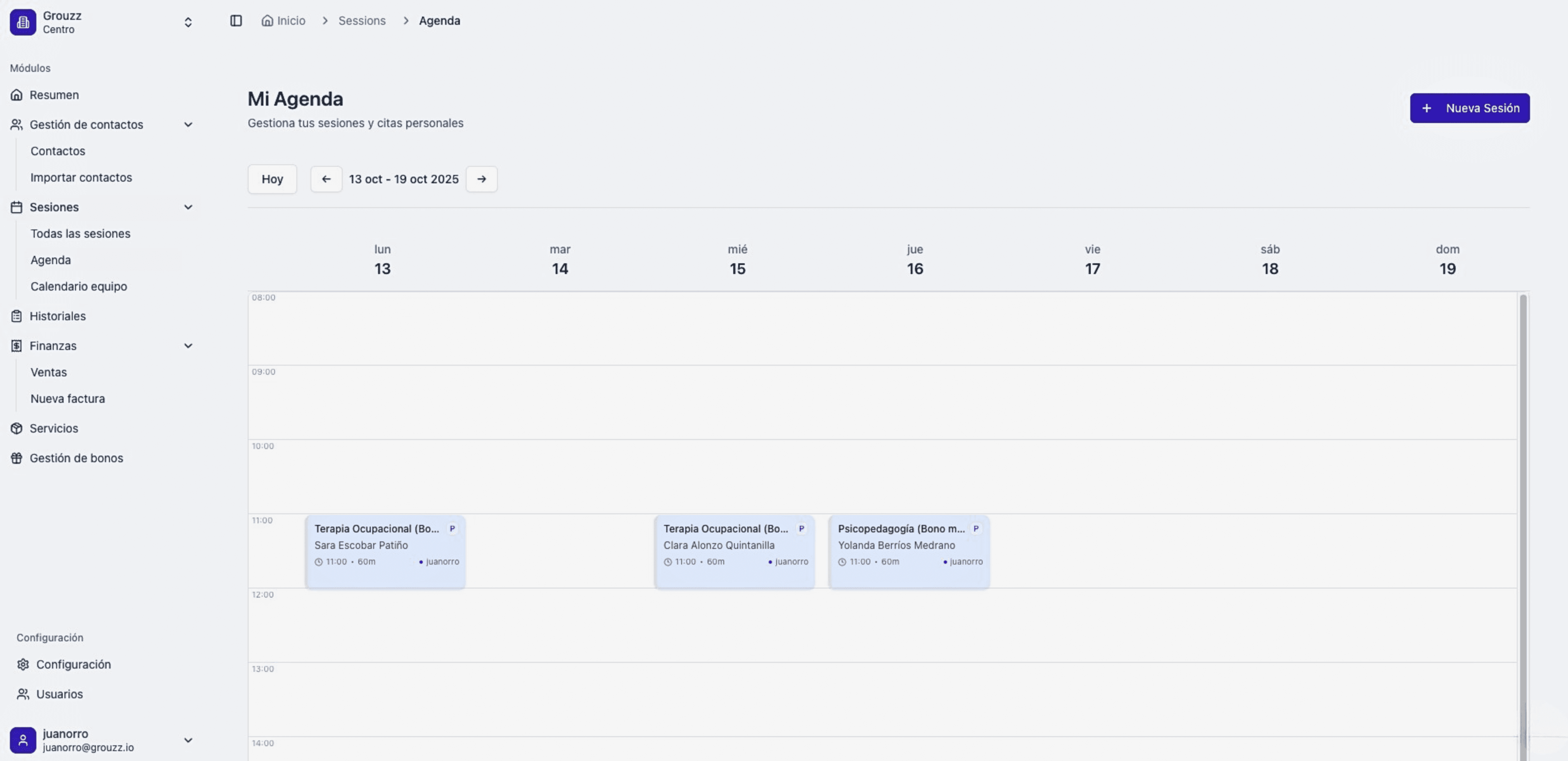
Task: Open Configuración using the gear icon
Action: tap(23, 664)
